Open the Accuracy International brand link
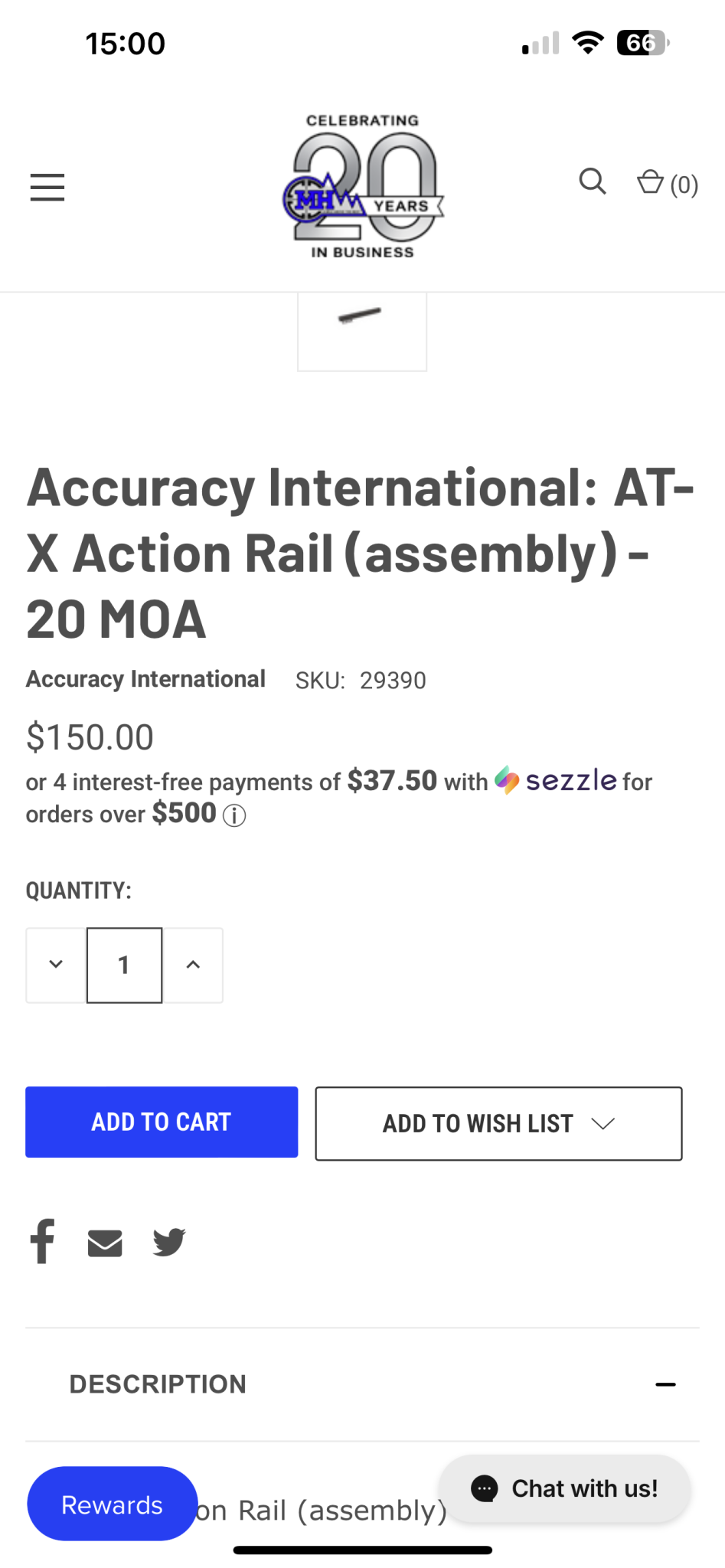 [x=145, y=679]
